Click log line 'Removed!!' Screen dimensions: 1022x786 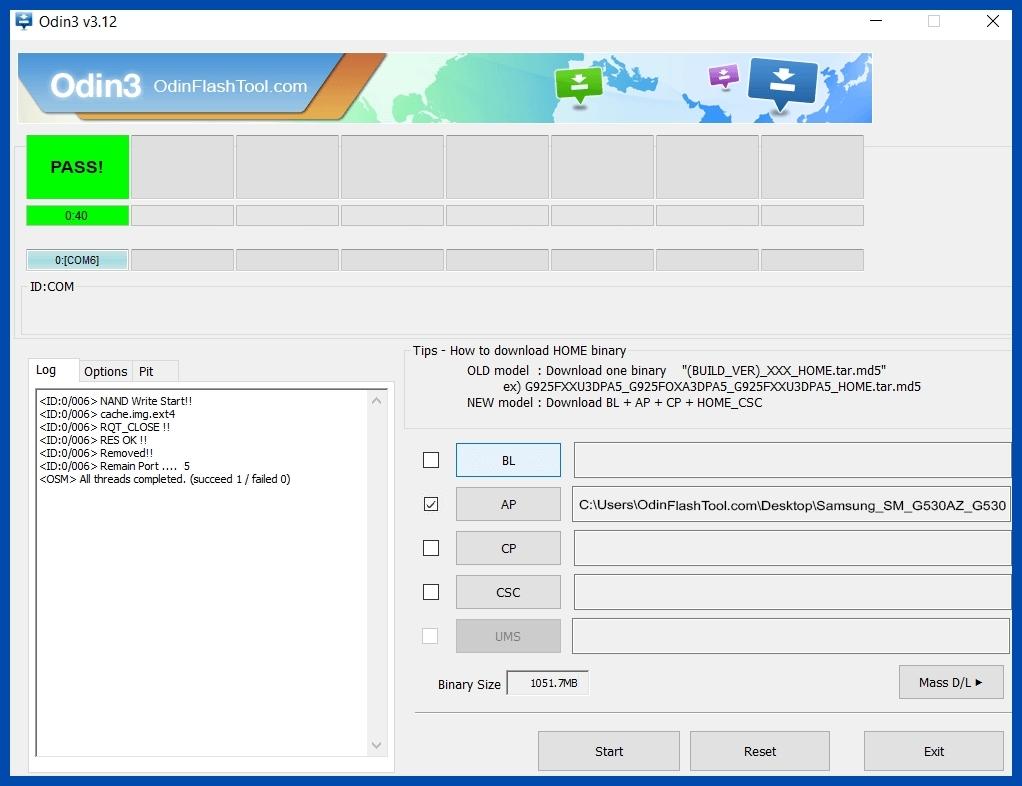[96, 453]
